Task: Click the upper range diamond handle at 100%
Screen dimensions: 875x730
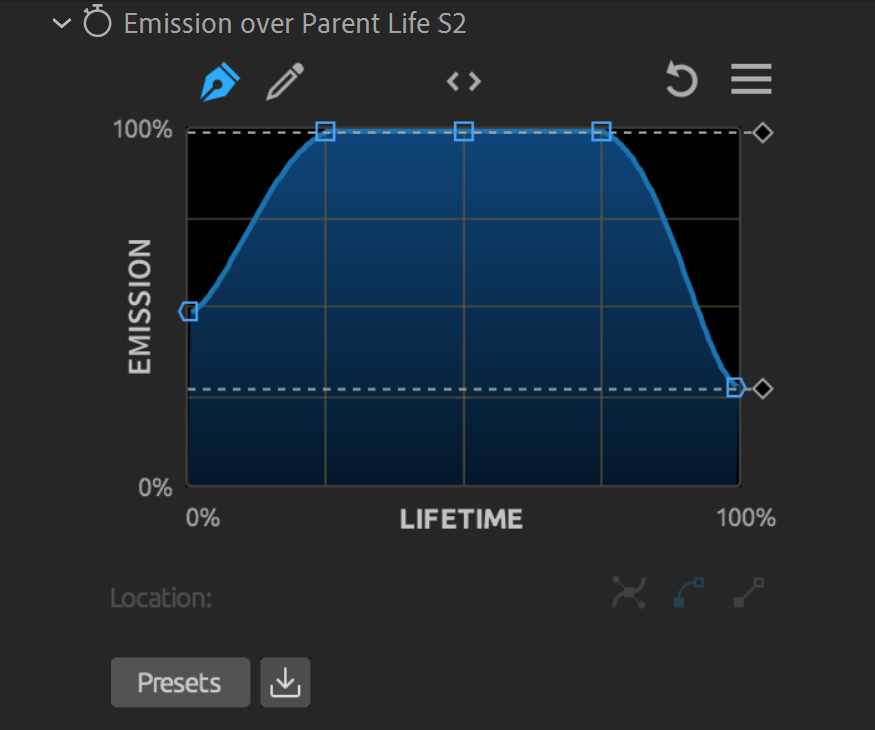Action: pyautogui.click(x=762, y=133)
